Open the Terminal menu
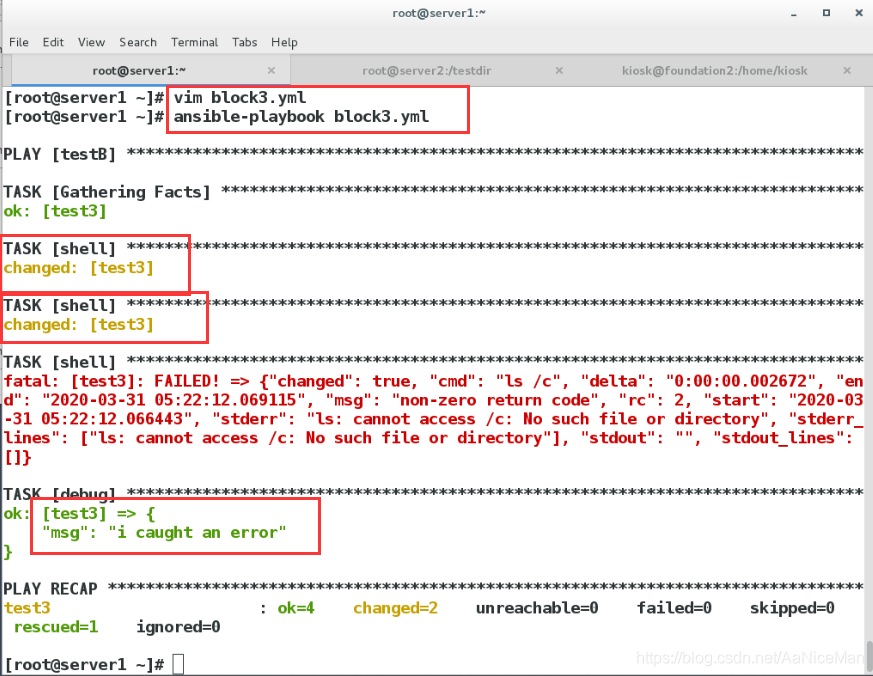The width and height of the screenshot is (873, 676). (194, 42)
